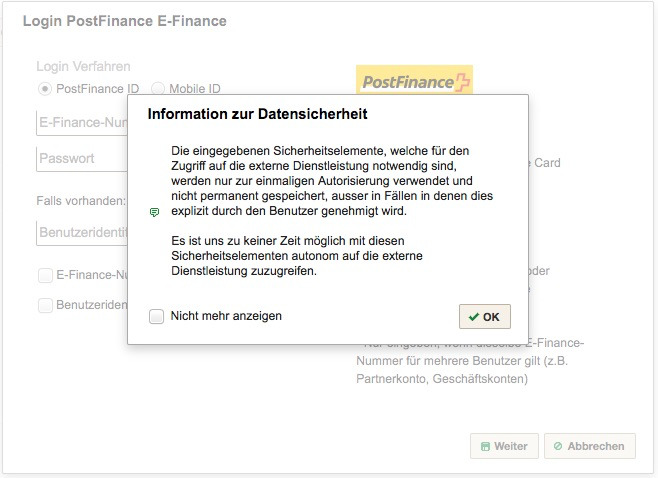Cancel login via Abbrechen button
Image resolution: width=658 pixels, height=478 pixels.
(x=590, y=446)
